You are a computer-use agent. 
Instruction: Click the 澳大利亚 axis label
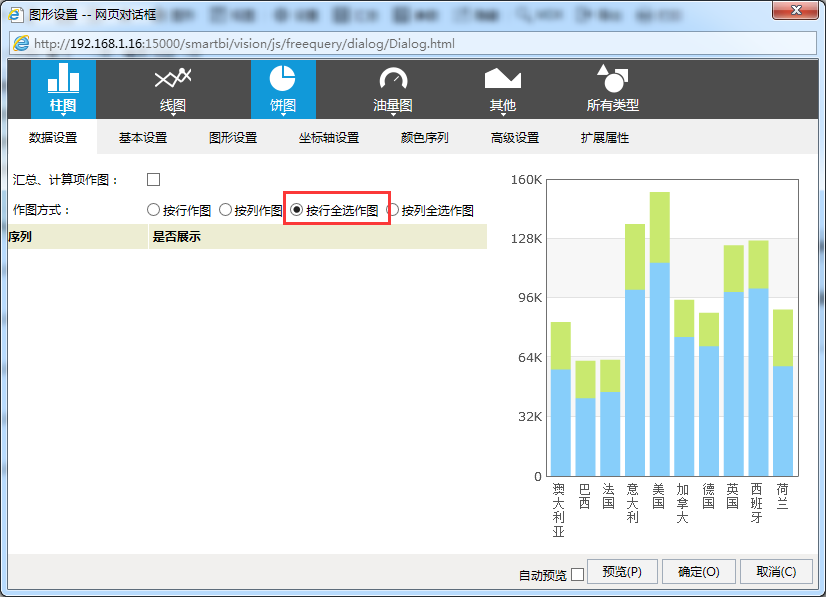[559, 510]
